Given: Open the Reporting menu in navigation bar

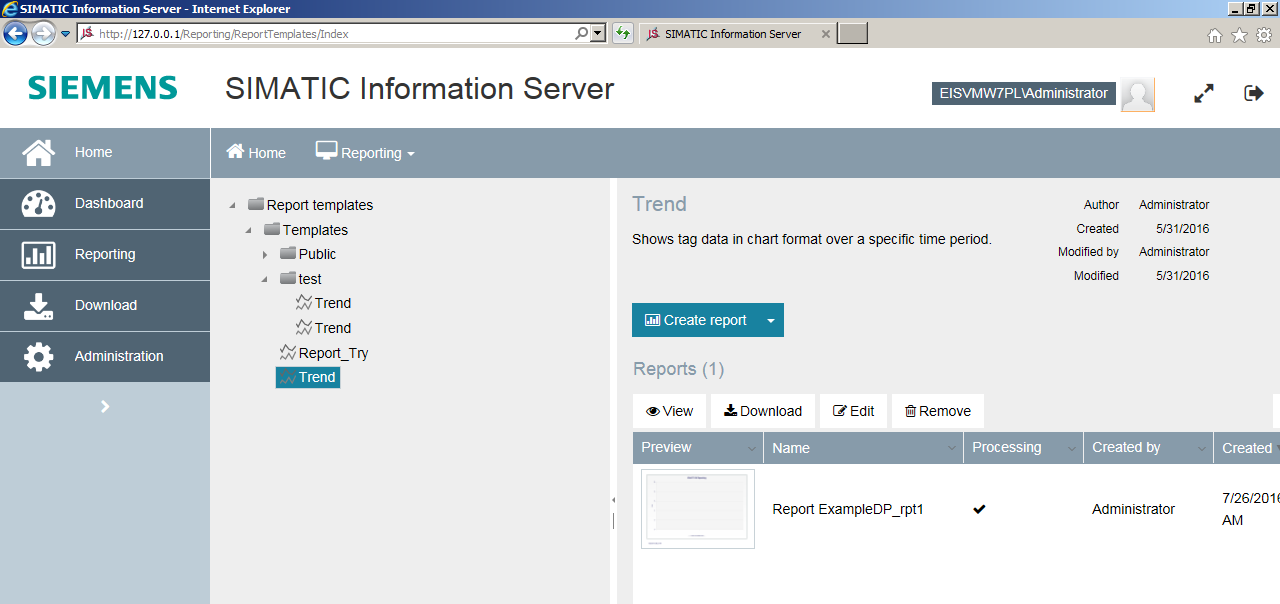Looking at the screenshot, I should (366, 153).
